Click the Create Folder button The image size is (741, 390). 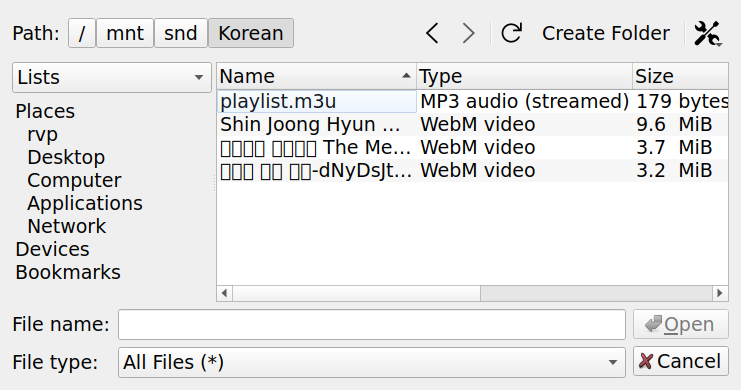coord(605,33)
